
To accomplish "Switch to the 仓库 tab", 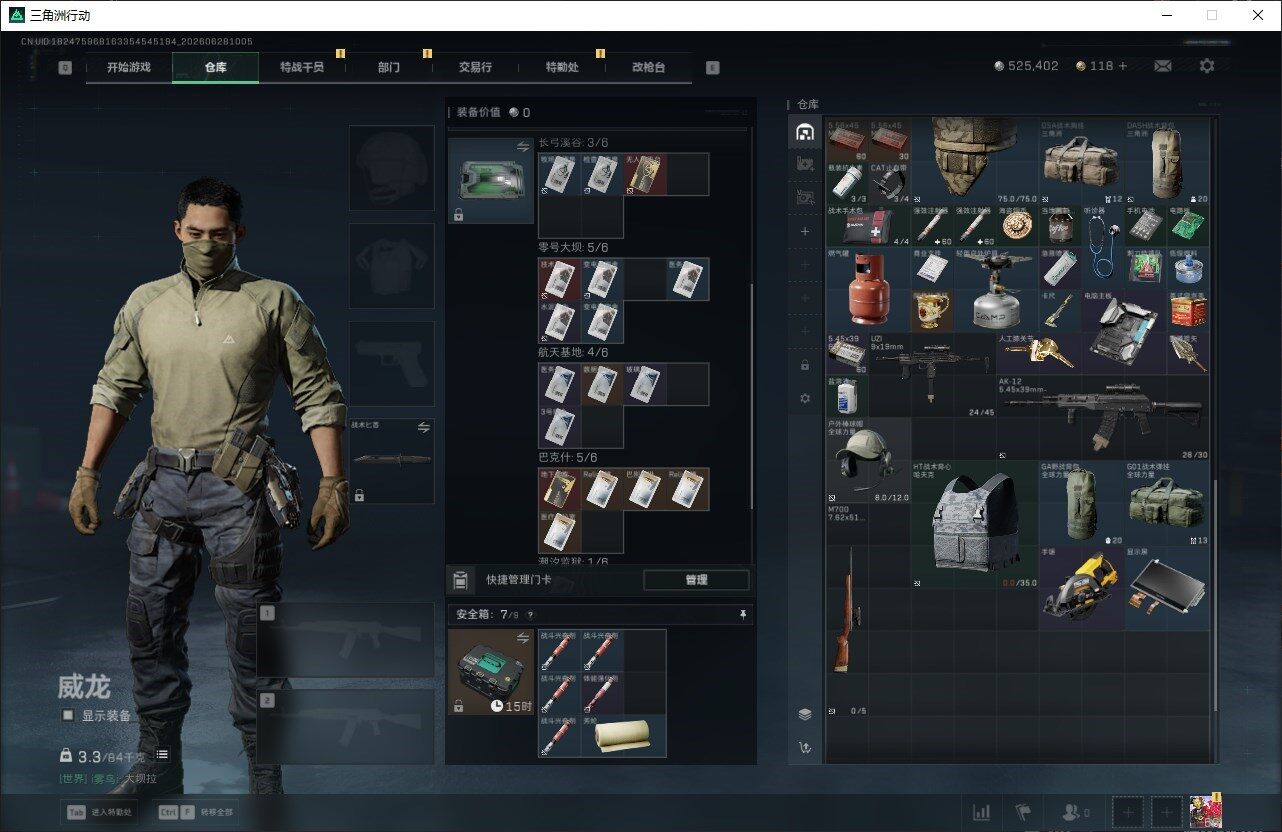I will [216, 67].
